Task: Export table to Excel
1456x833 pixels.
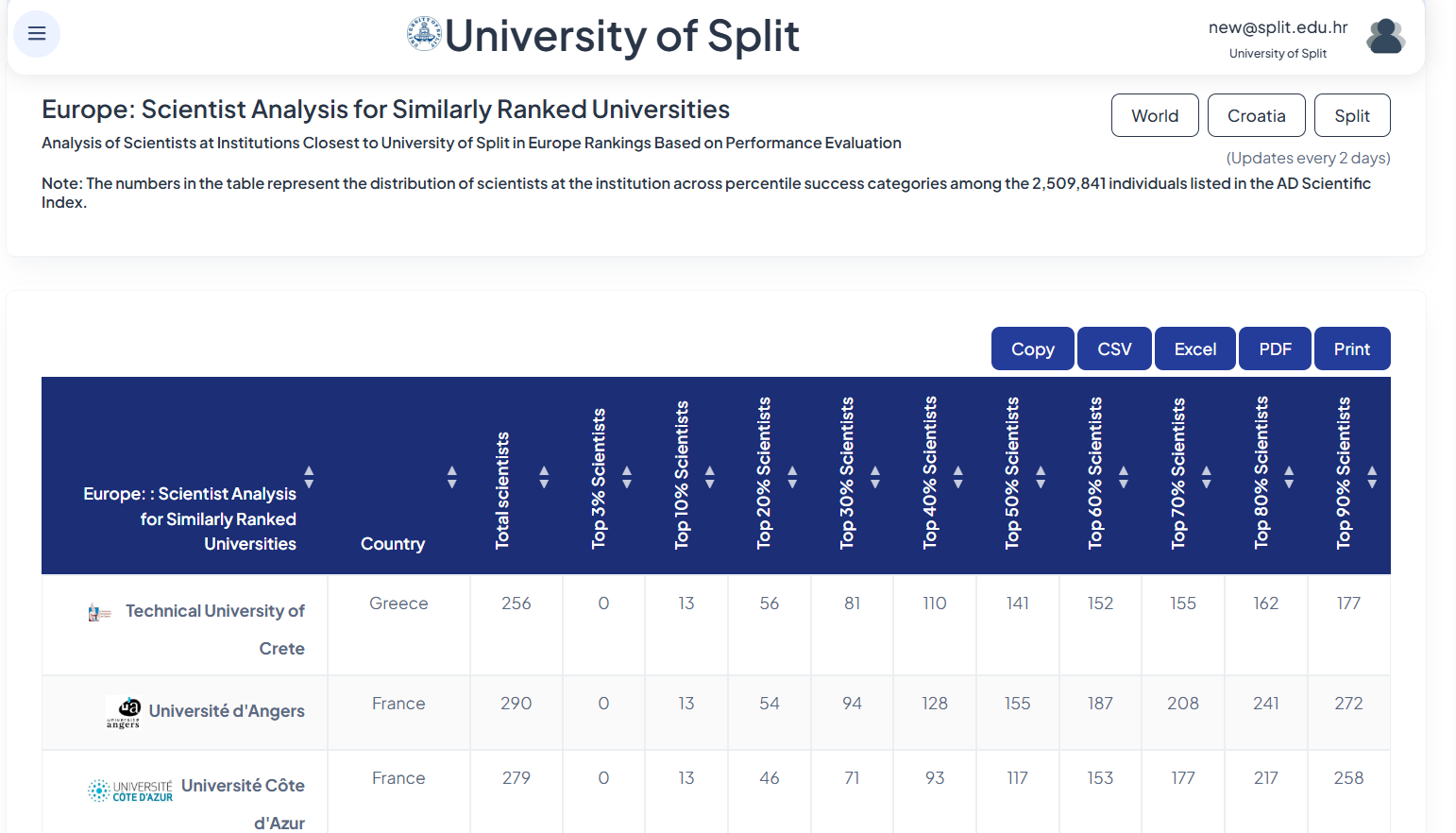Action: (1195, 348)
